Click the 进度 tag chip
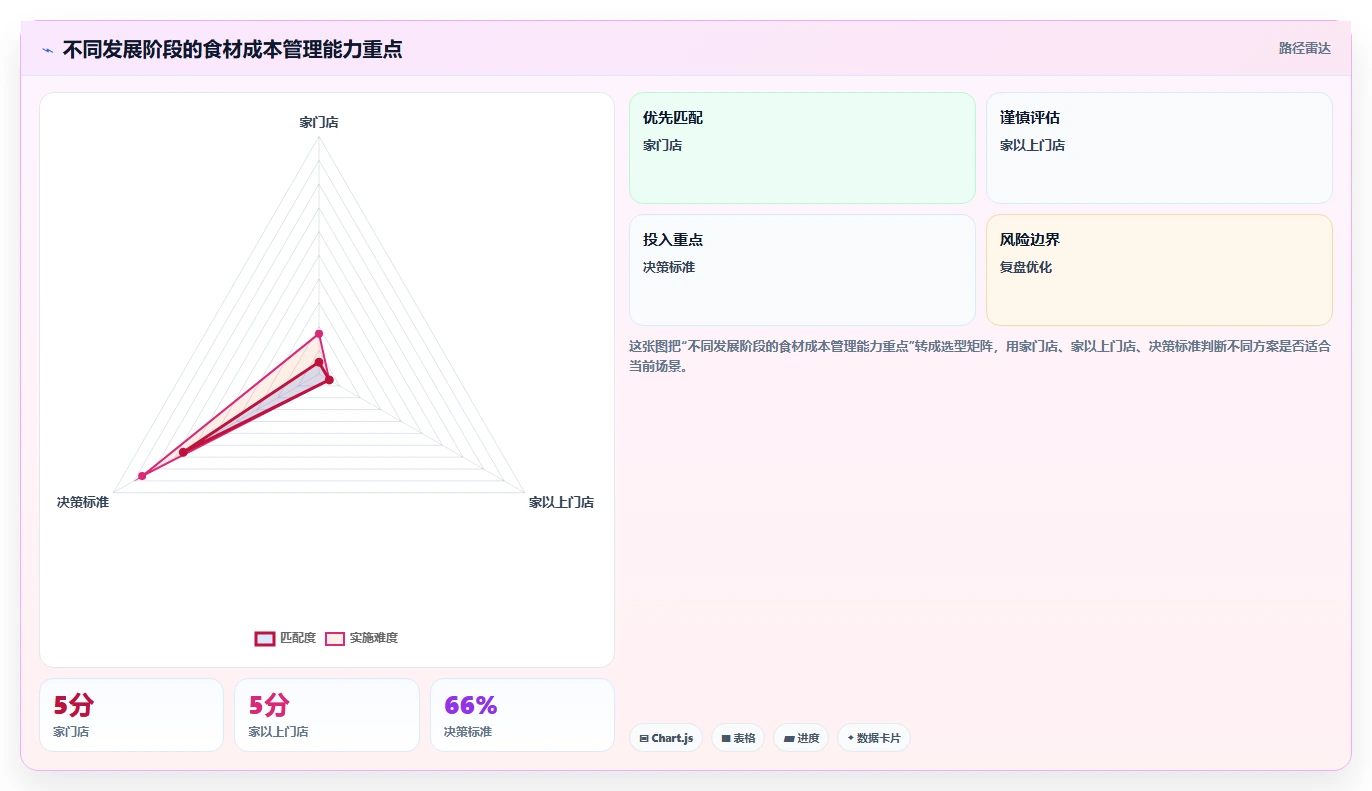 click(x=801, y=738)
